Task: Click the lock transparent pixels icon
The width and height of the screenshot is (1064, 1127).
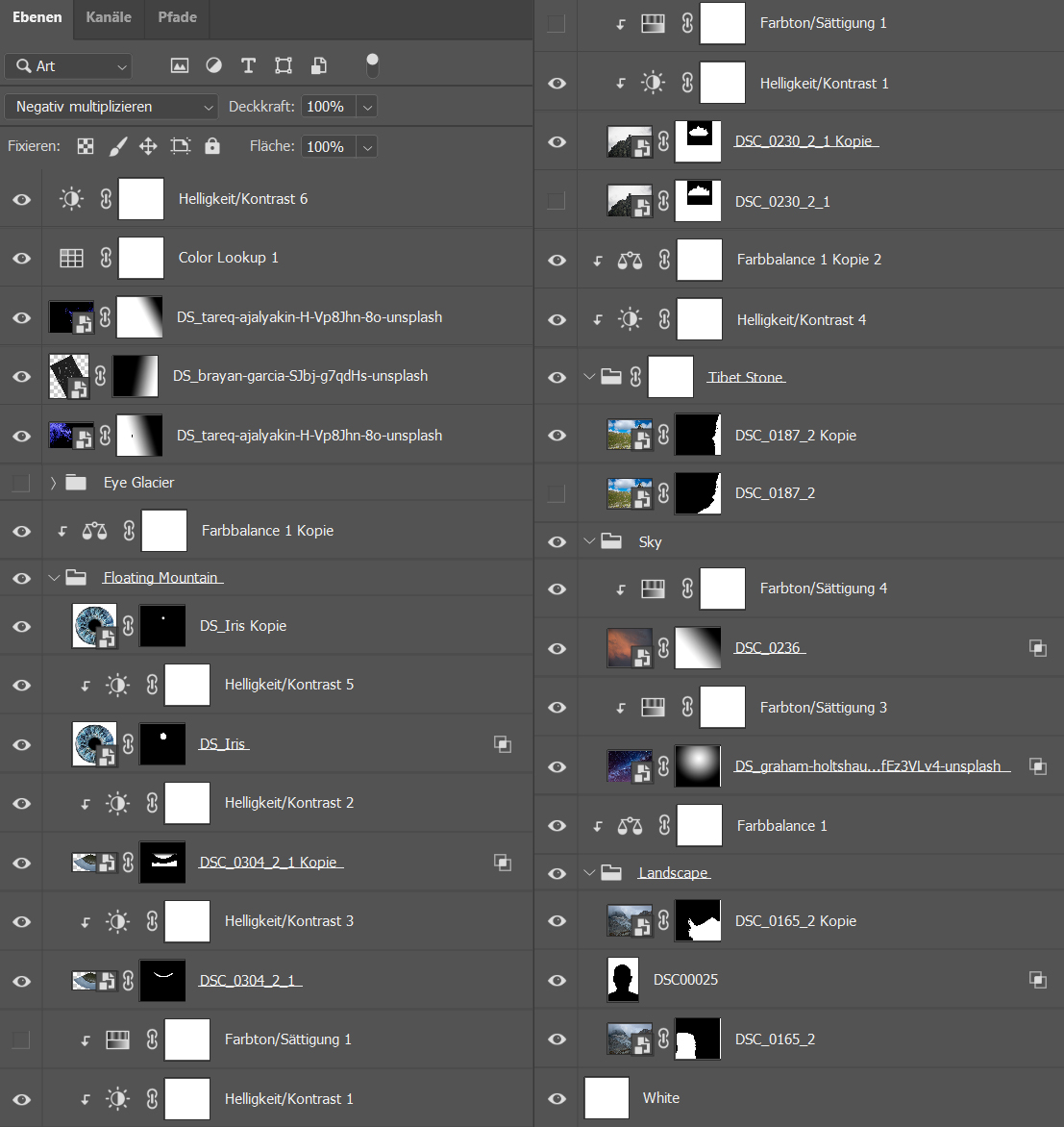Action: coord(87,146)
